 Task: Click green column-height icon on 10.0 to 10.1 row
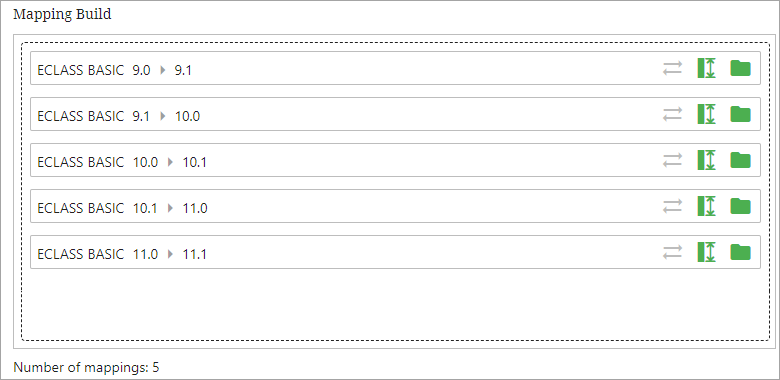[x=706, y=160]
